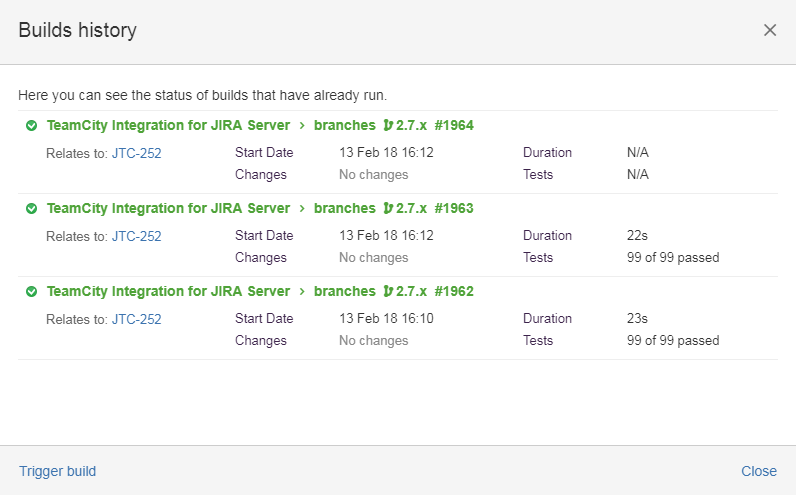Click 'branches' in the build #1963 row
Image resolution: width=796 pixels, height=495 pixels.
pyautogui.click(x=343, y=209)
